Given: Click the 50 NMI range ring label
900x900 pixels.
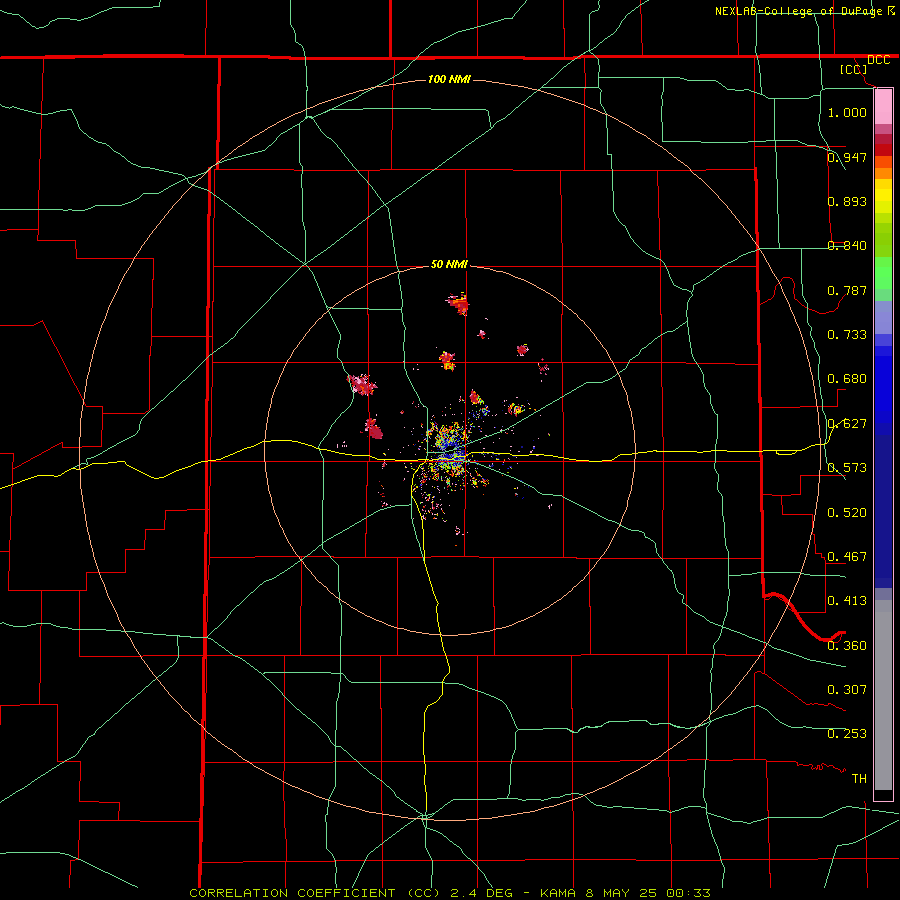Looking at the screenshot, I should (449, 264).
